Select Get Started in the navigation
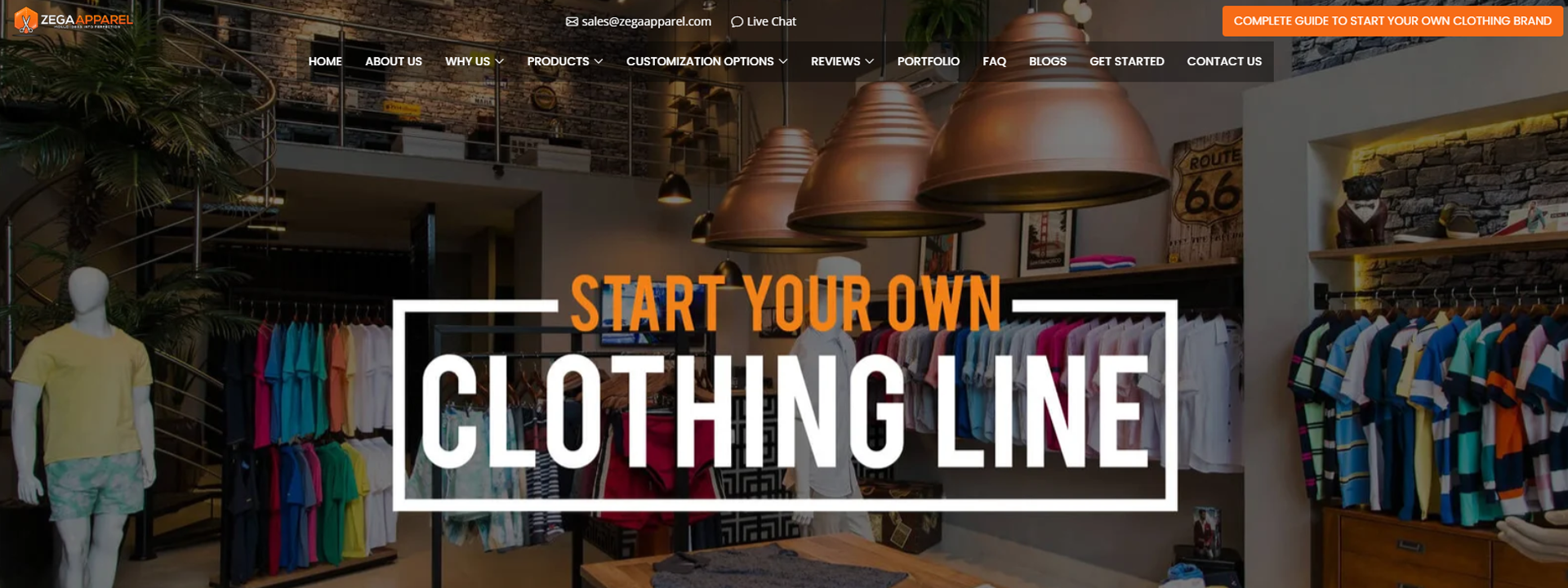Screen dimensions: 1568x588 [x=1126, y=61]
